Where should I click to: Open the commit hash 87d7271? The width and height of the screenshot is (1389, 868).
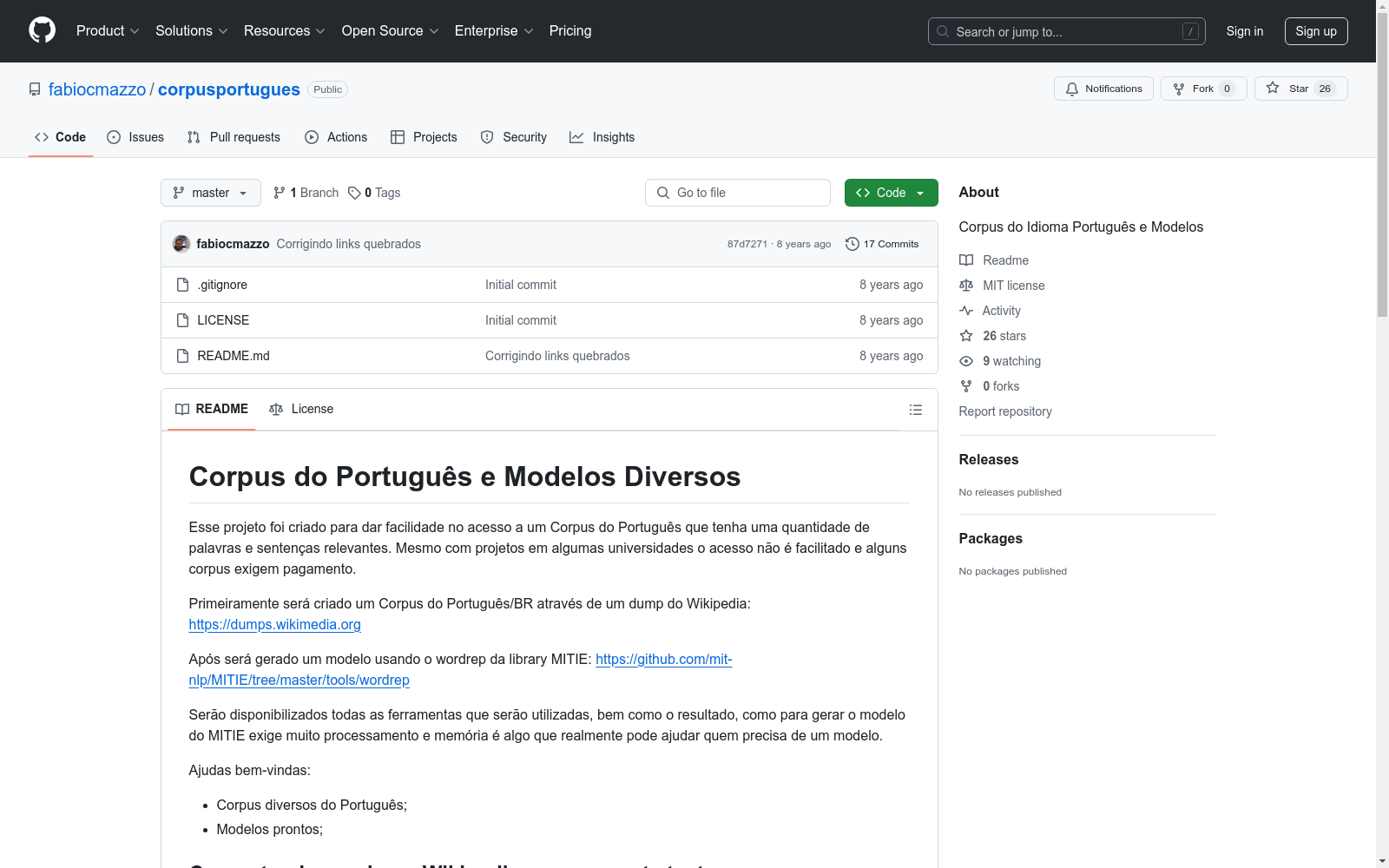[x=747, y=244]
